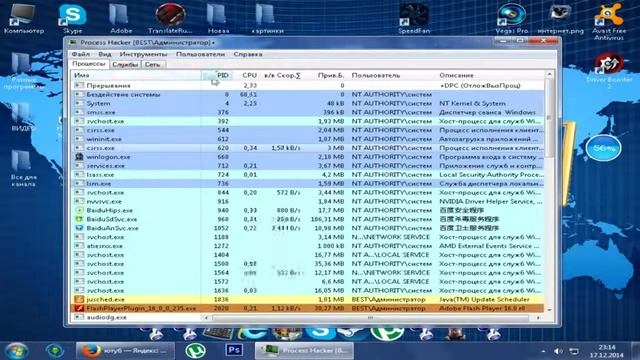Select the Прерывания row

coord(308,85)
